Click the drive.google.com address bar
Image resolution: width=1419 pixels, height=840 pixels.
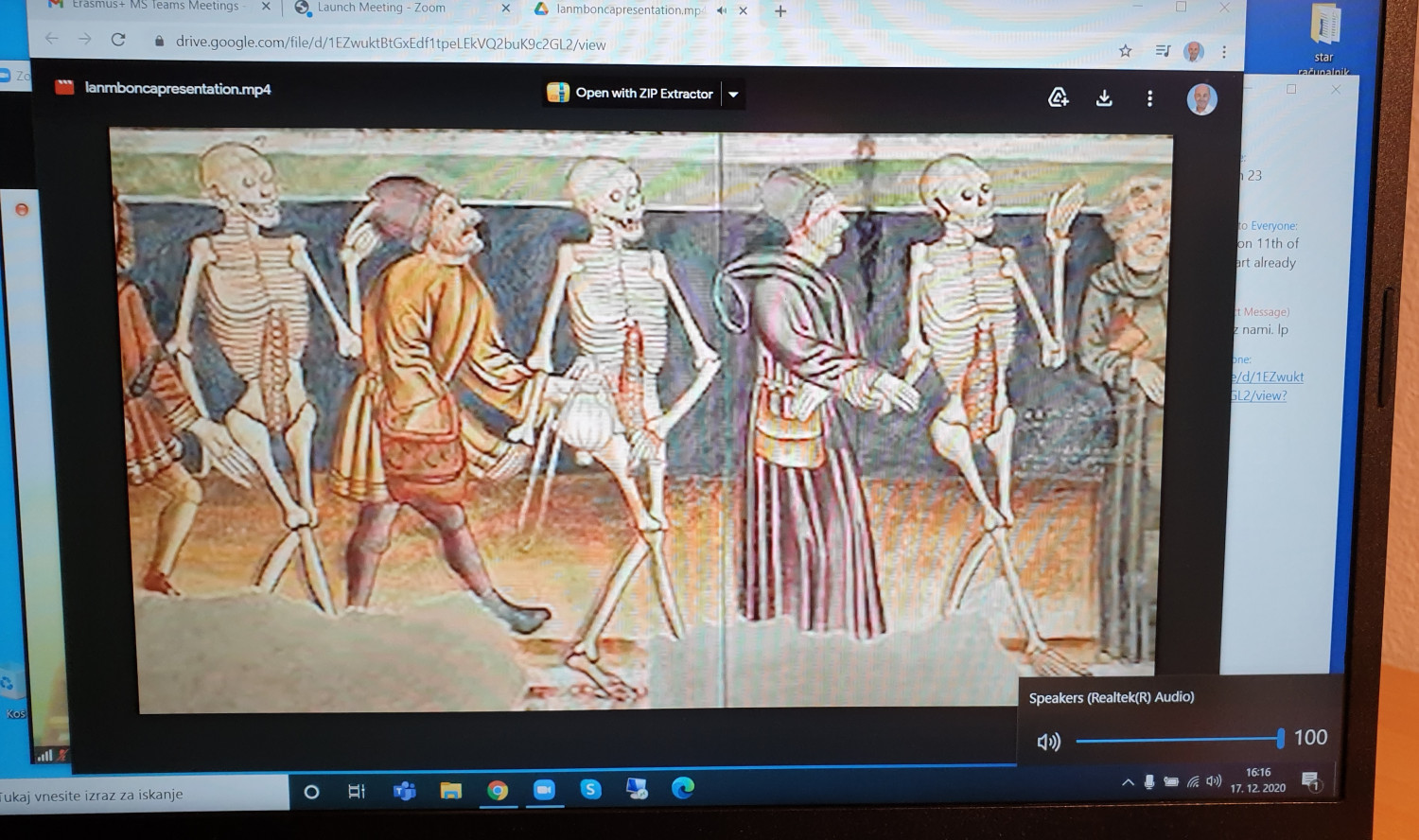[x=390, y=44]
